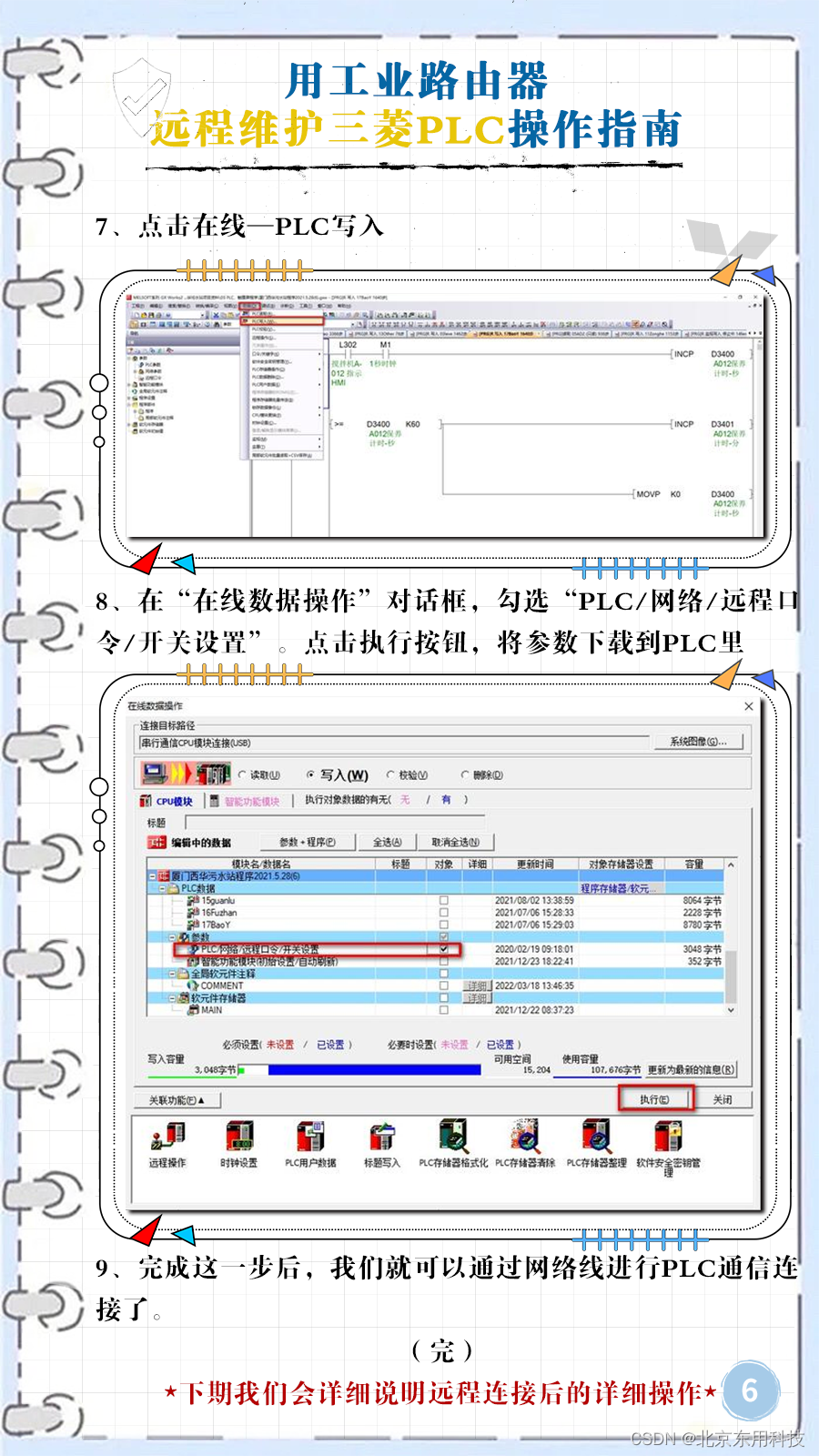Tick the checkbox for MAIN
The image size is (819, 1456).
point(444,1010)
